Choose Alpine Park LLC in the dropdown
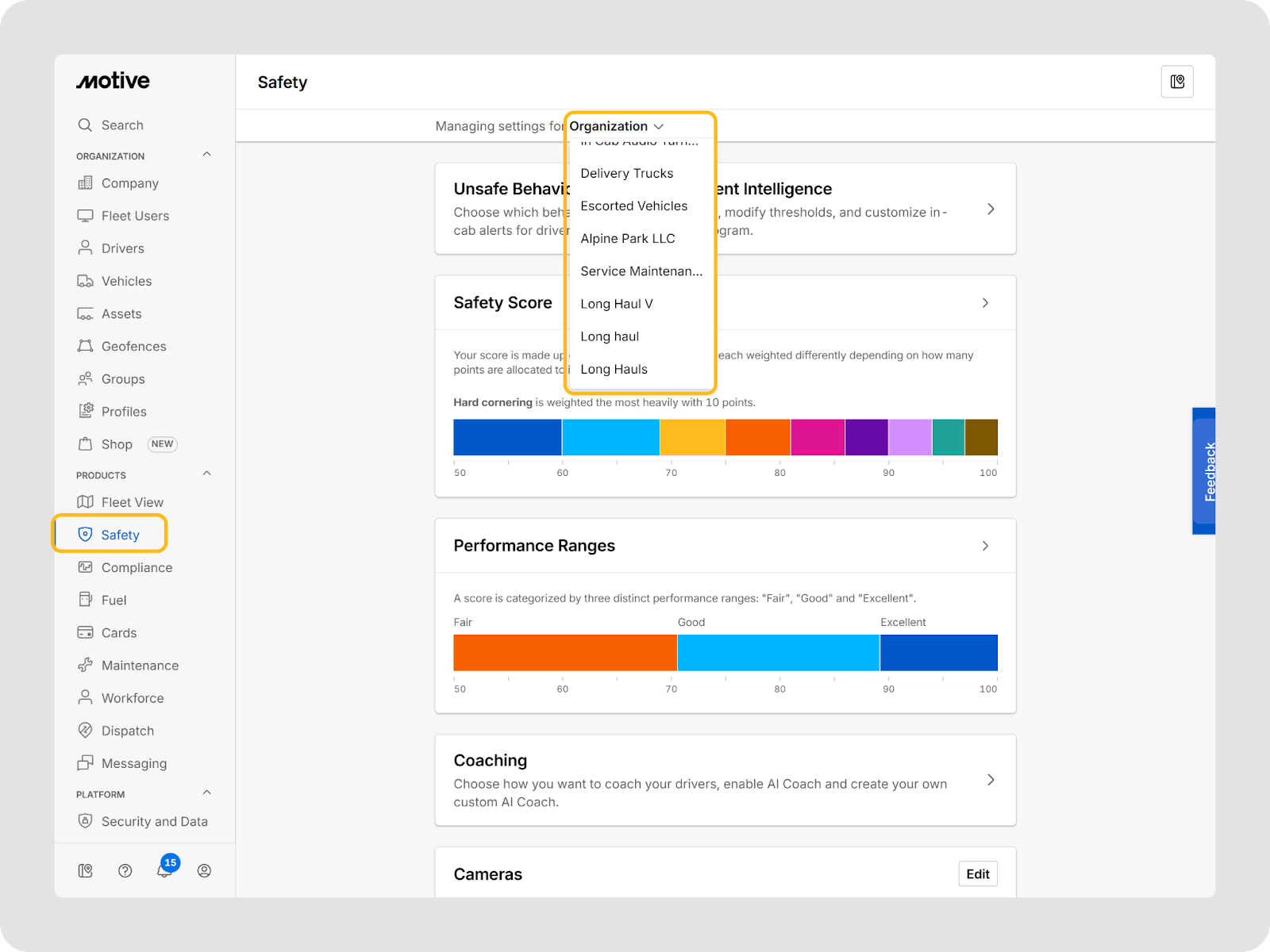 pos(627,239)
